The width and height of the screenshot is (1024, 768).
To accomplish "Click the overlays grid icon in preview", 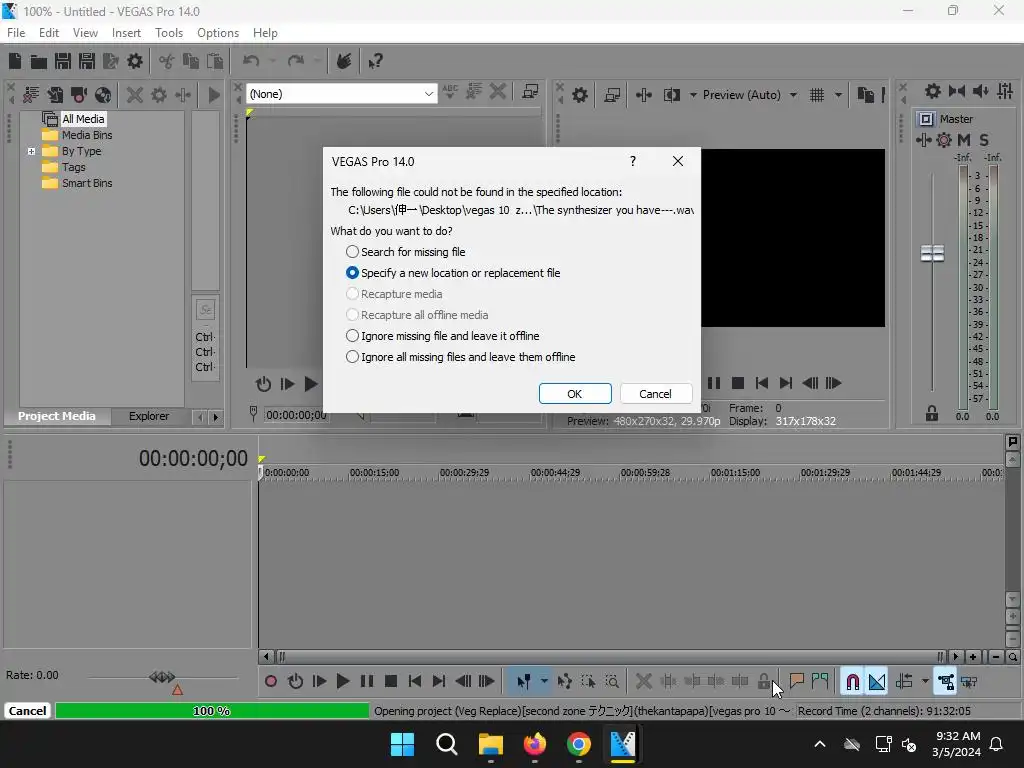I will [x=817, y=95].
